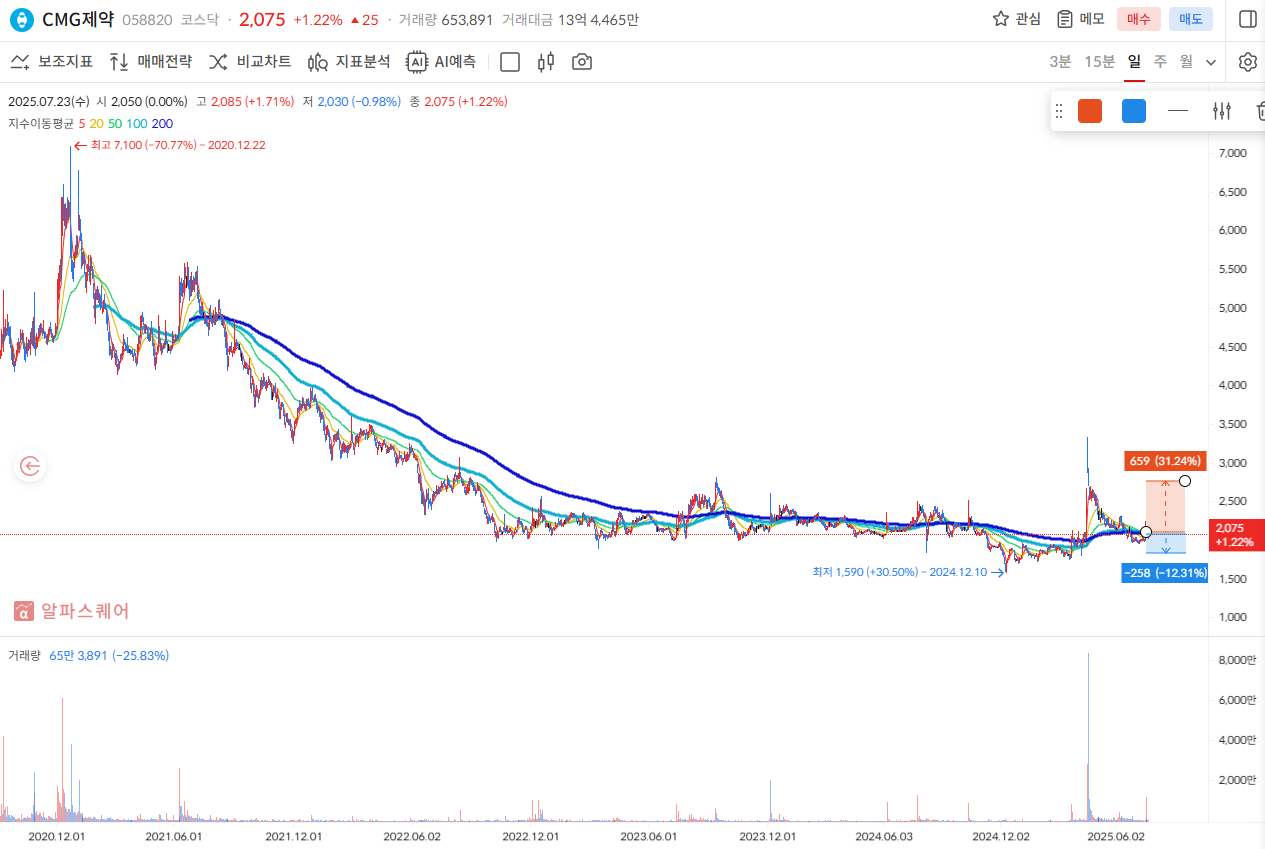Select the 3분 interval tab

[1060, 62]
